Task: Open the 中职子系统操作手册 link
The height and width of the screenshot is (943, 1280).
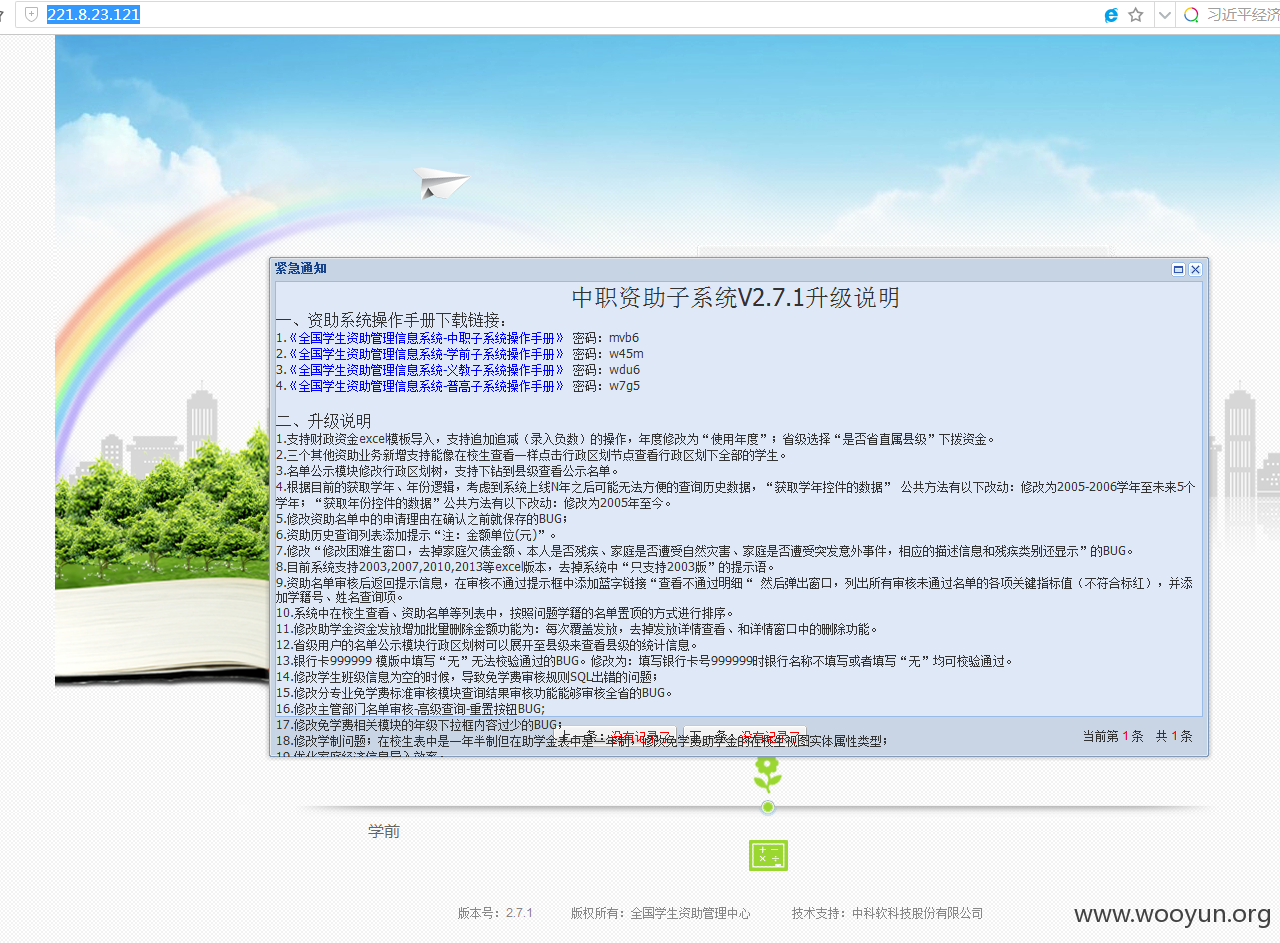Action: (x=425, y=338)
